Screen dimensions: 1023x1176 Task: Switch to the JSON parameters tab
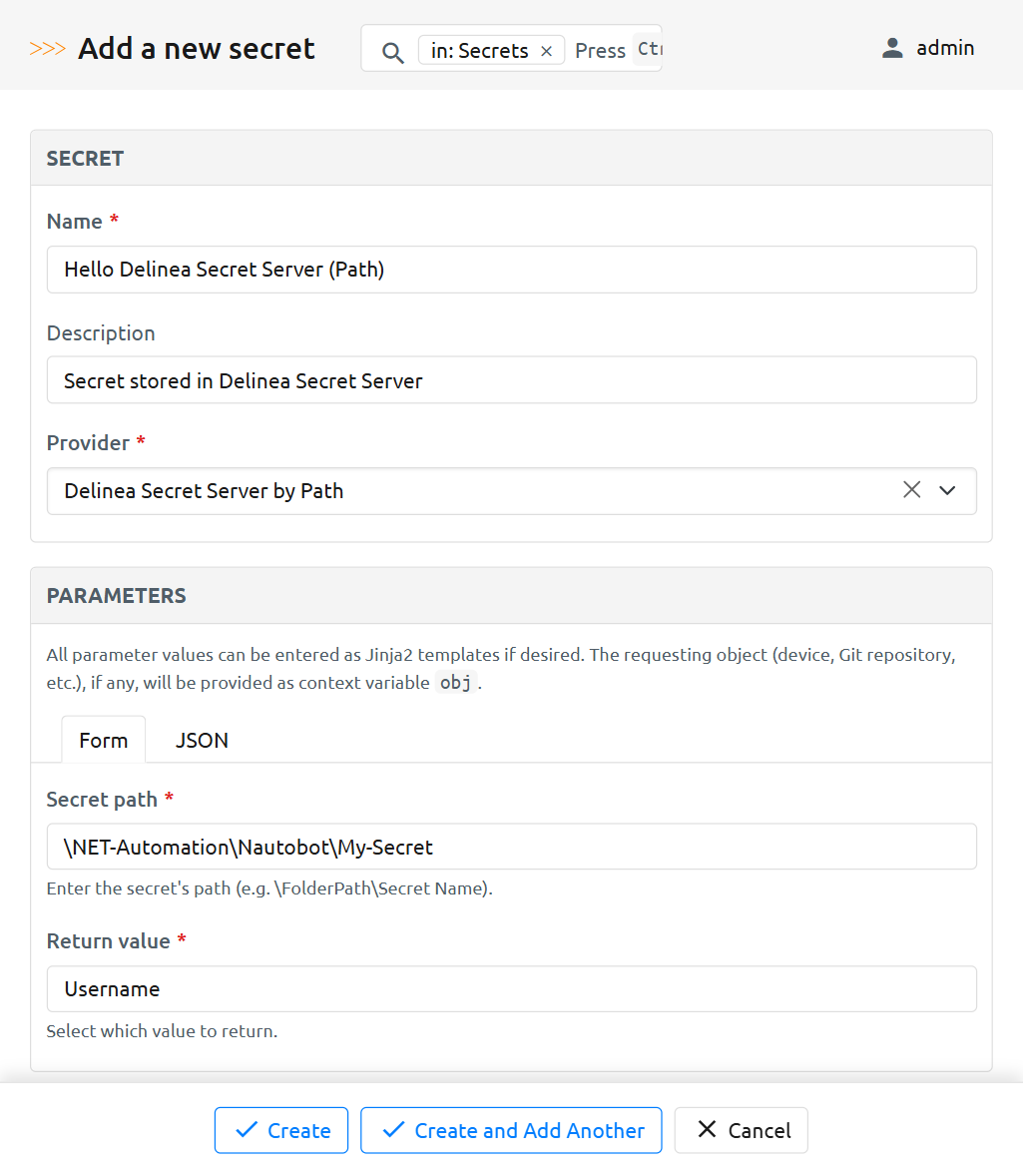[202, 740]
